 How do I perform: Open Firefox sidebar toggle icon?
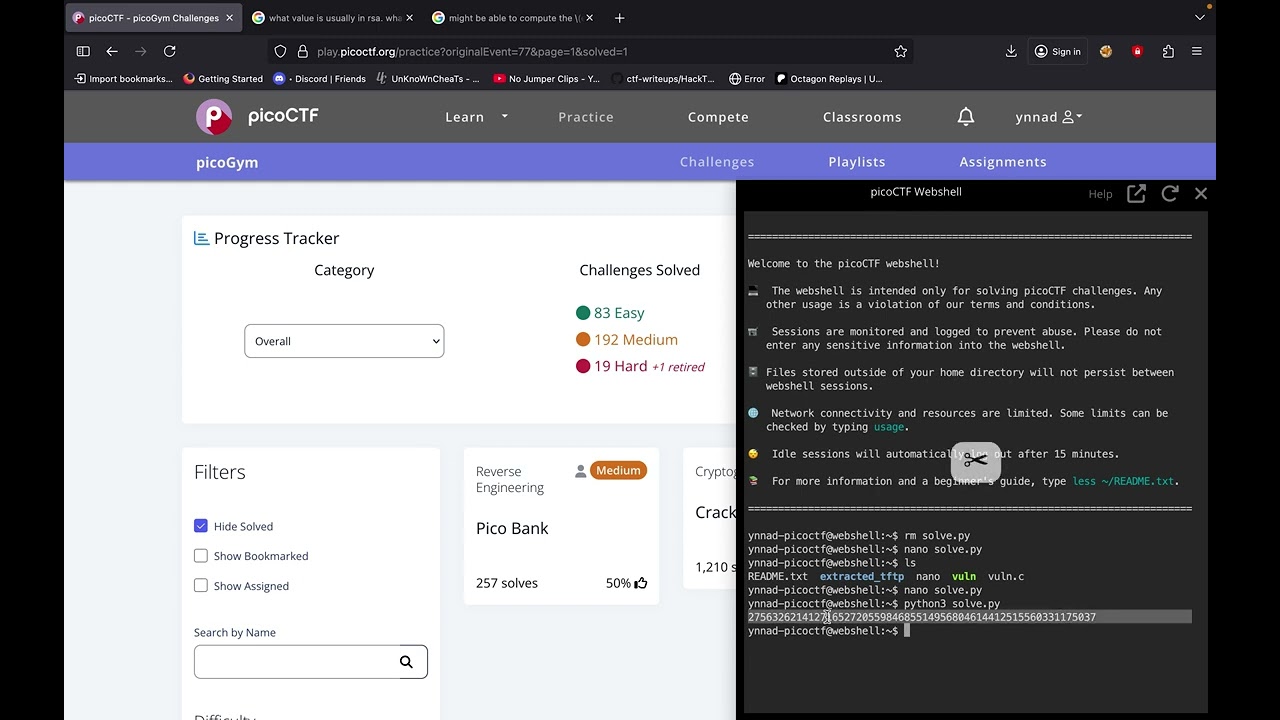[83, 51]
